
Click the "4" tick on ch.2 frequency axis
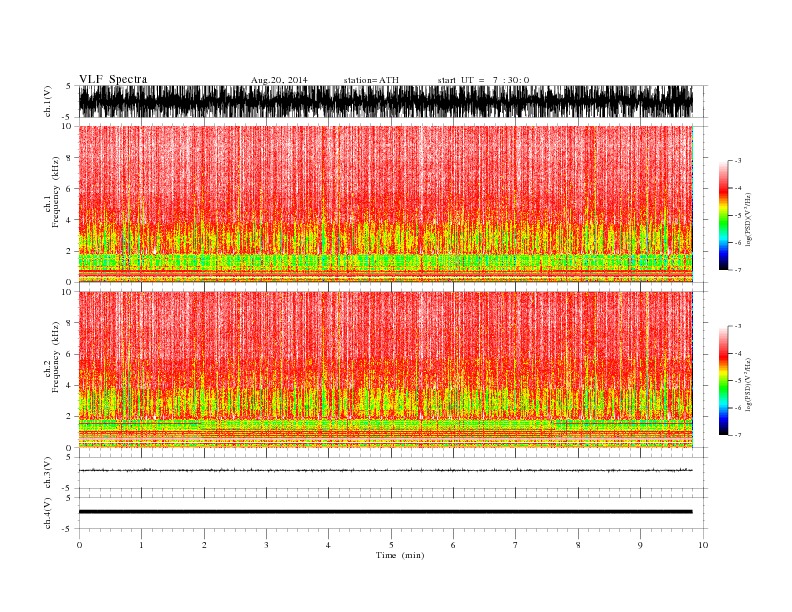click(x=69, y=385)
